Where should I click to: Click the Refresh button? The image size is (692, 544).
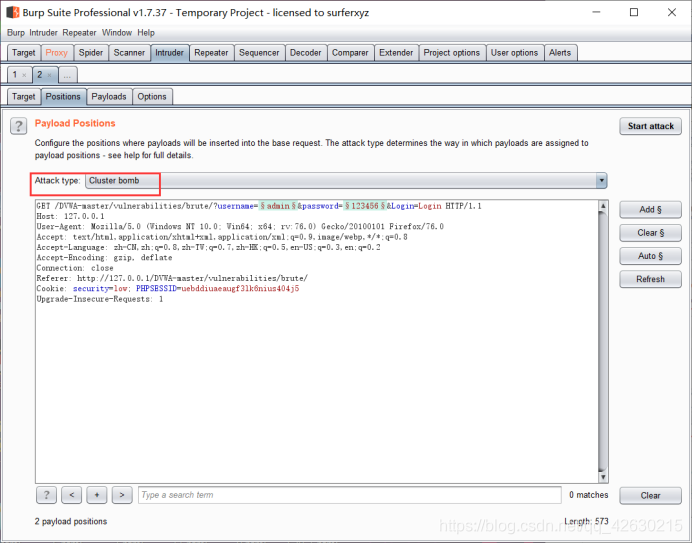click(x=651, y=279)
